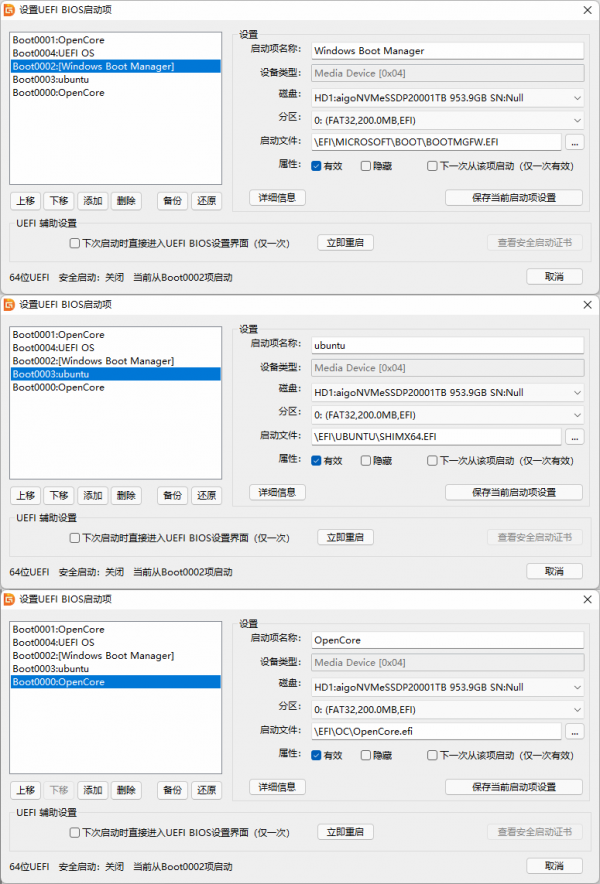Click the 启动项名称 field containing ubuntu
600x884 pixels.
point(448,345)
